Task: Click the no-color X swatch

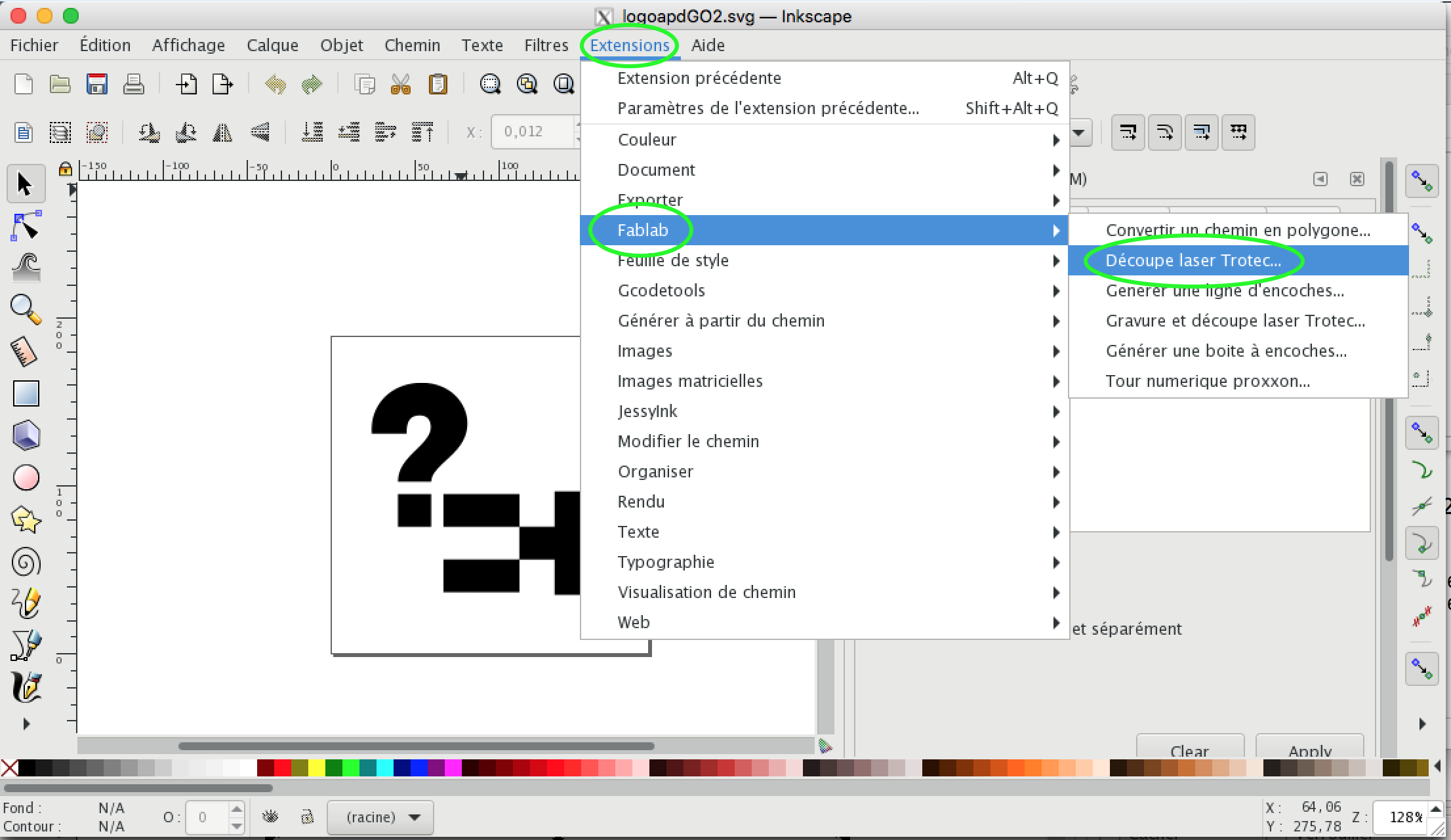Action: click(9, 767)
